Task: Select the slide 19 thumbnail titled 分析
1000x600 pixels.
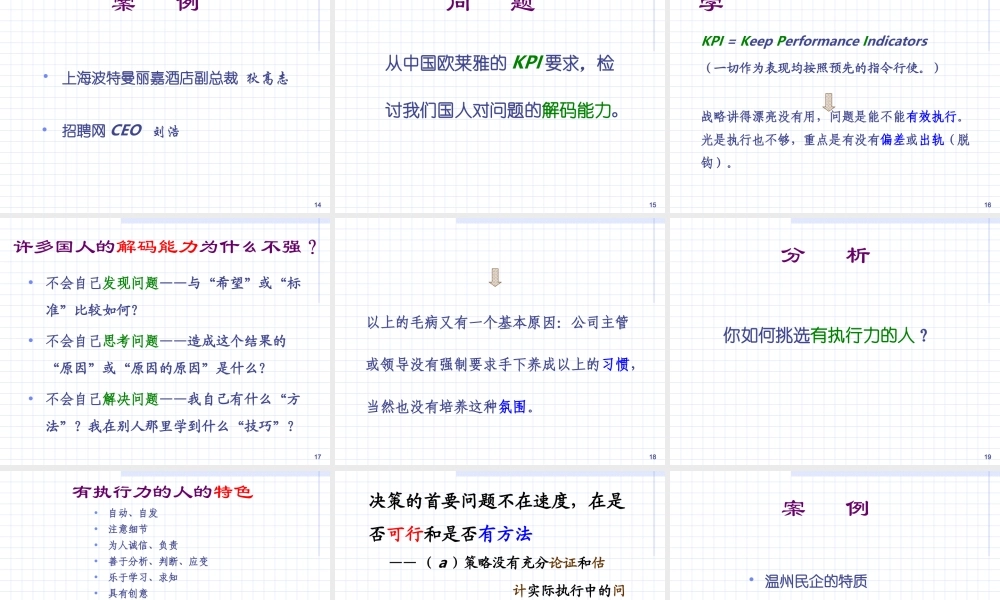Action: pos(835,340)
